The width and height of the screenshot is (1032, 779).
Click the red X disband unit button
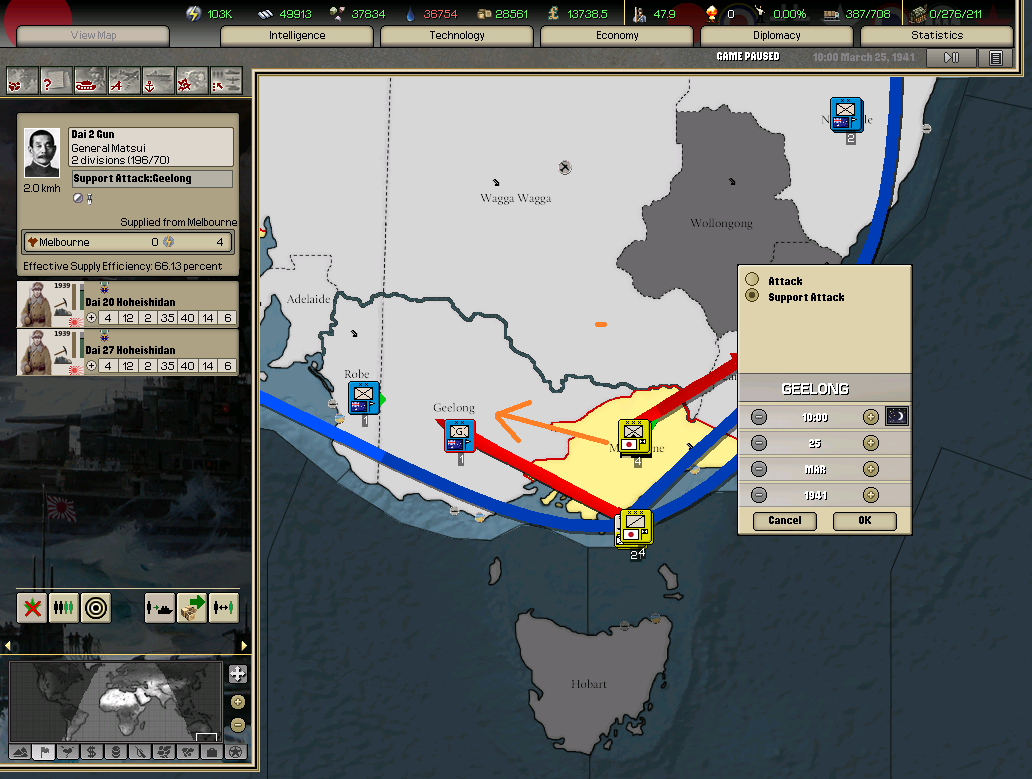(x=32, y=607)
